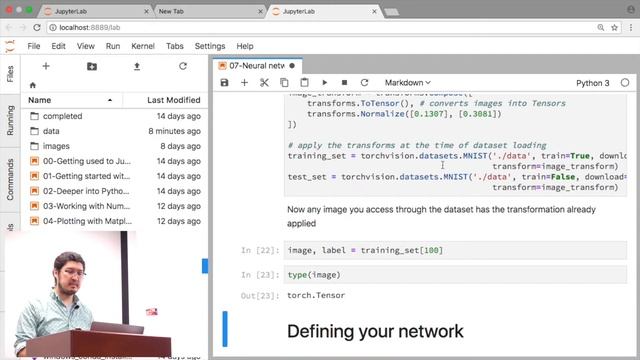This screenshot has width=640, height=360.
Task: Switch to the Commands sidebar tab
Action: (10, 180)
